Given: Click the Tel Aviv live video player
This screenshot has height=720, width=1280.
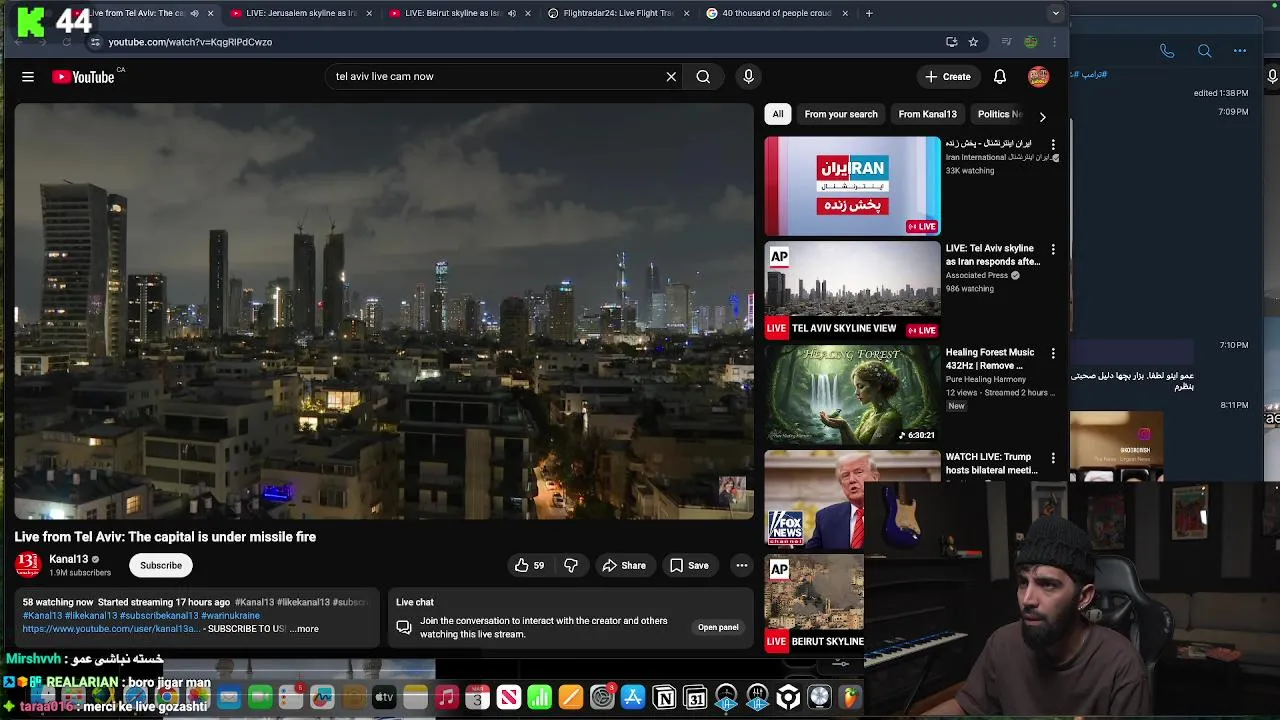Looking at the screenshot, I should (x=384, y=311).
